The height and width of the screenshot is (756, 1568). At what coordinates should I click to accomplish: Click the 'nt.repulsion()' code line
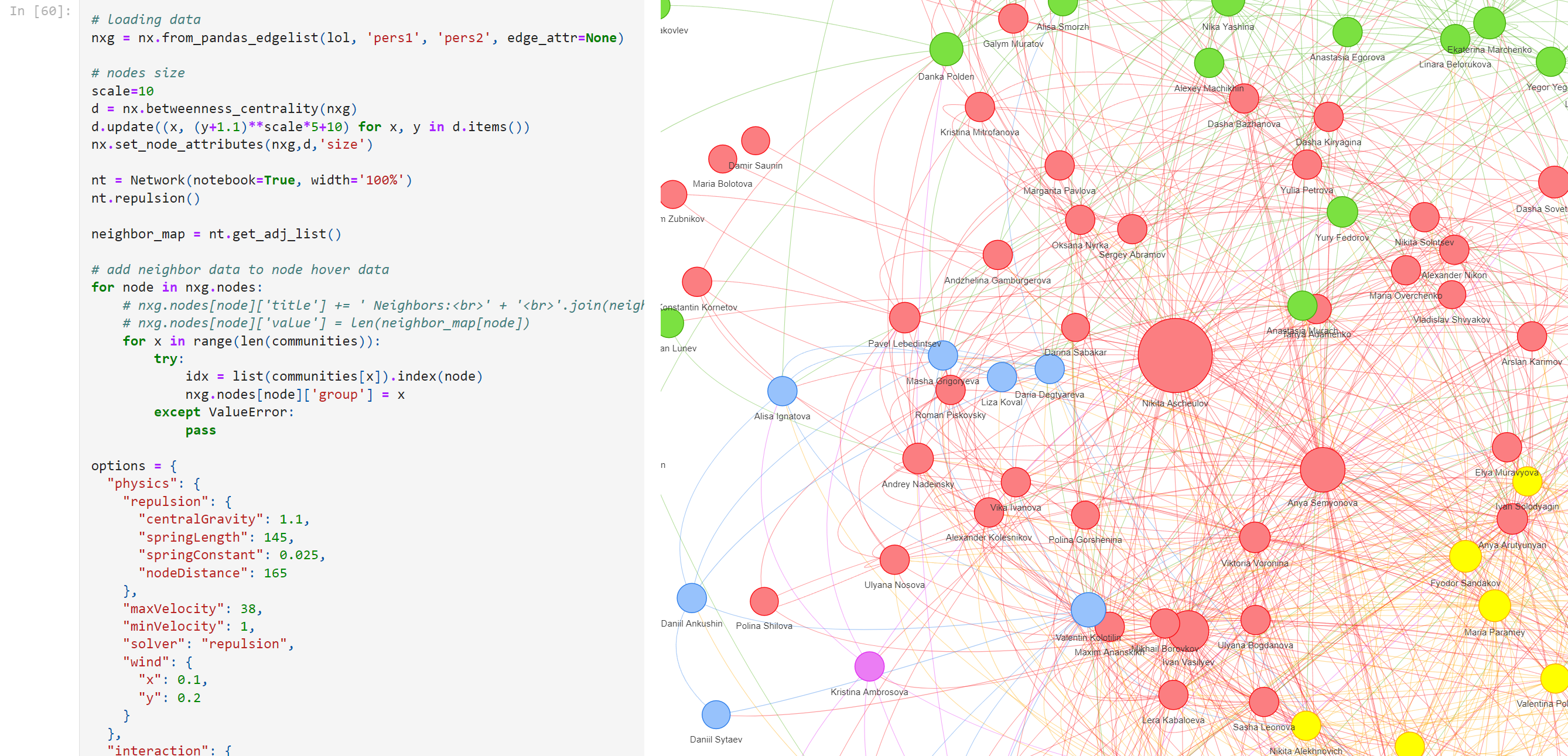pyautogui.click(x=145, y=198)
